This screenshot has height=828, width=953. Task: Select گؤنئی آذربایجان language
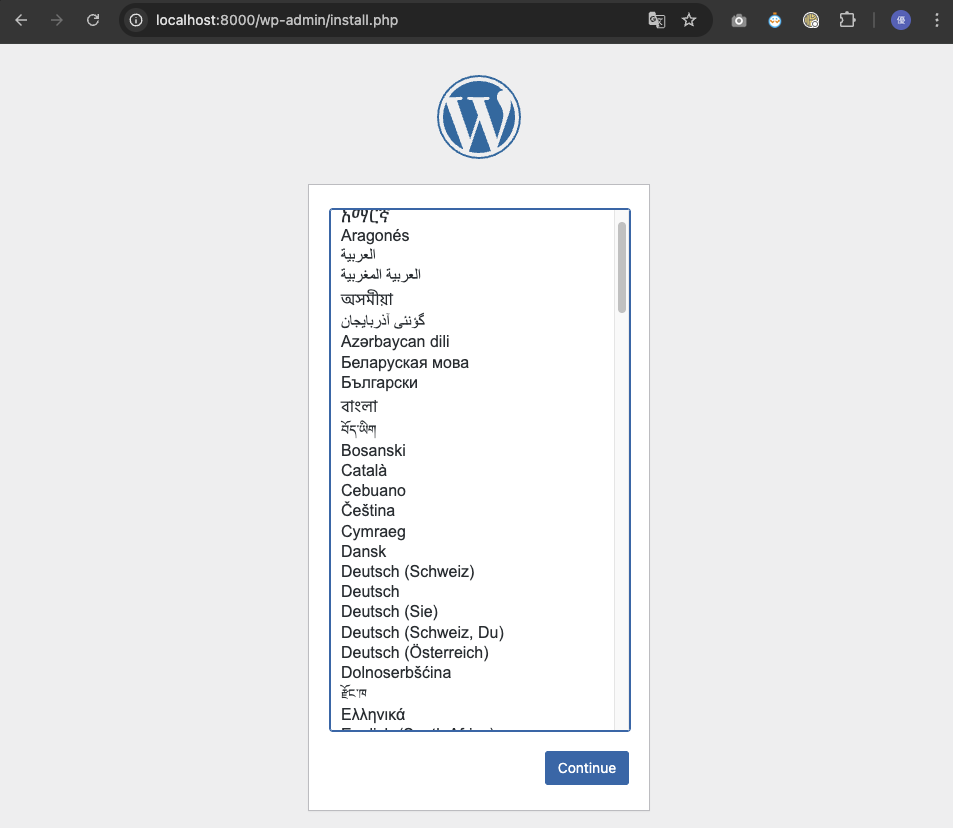tap(472, 320)
